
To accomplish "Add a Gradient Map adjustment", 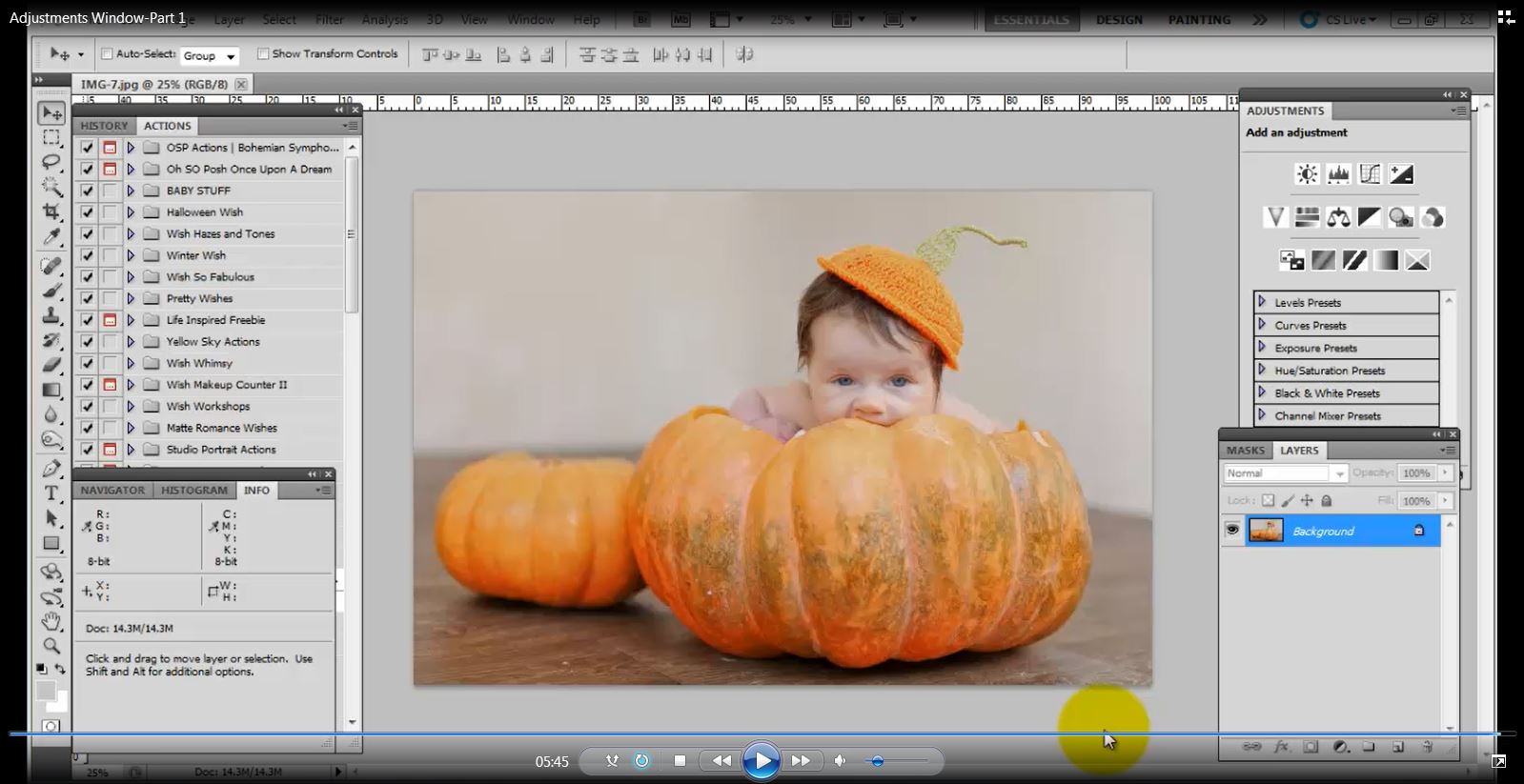I will click(x=1386, y=260).
